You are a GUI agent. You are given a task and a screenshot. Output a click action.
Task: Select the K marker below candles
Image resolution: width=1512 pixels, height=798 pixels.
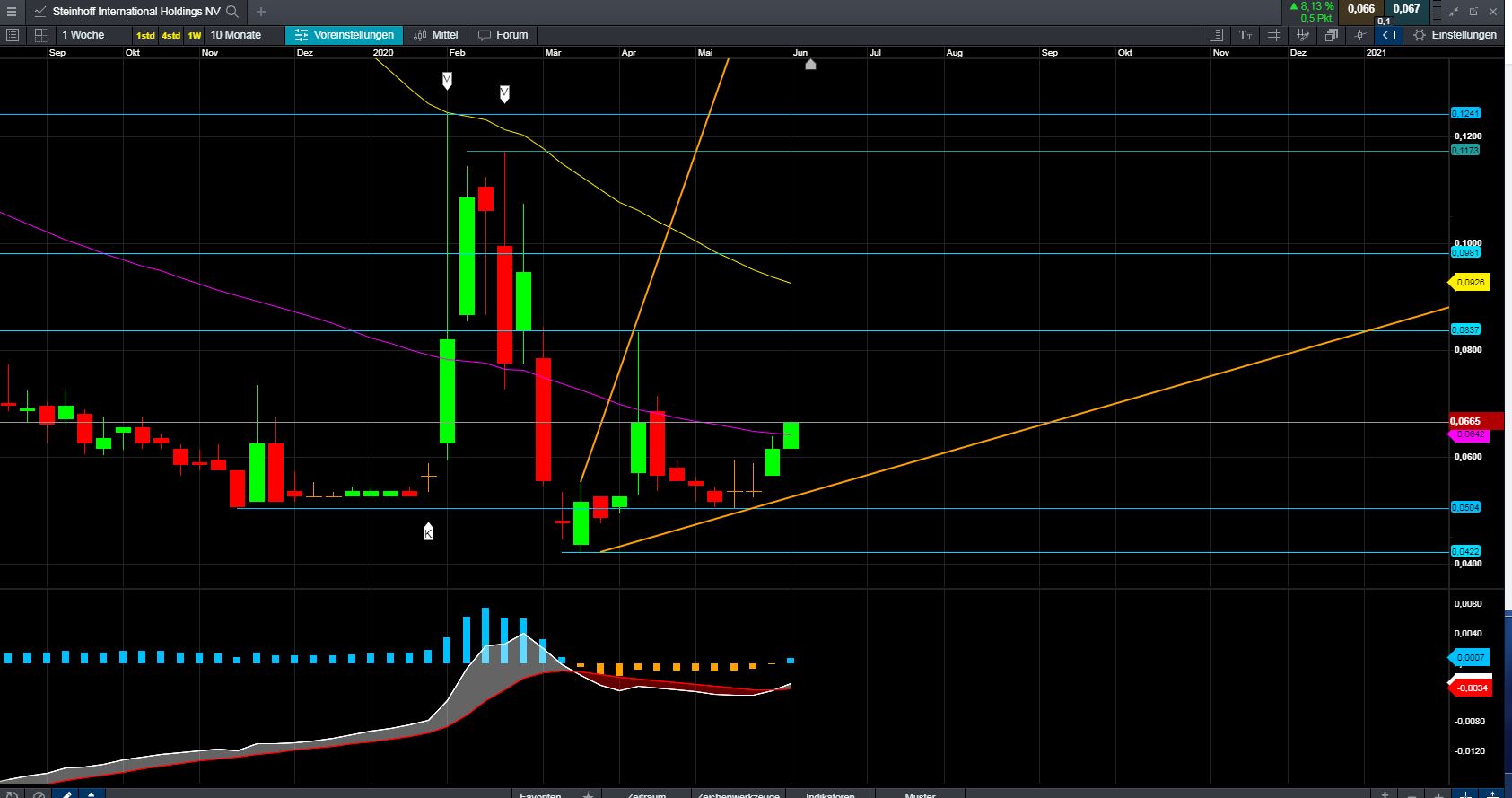pos(428,531)
